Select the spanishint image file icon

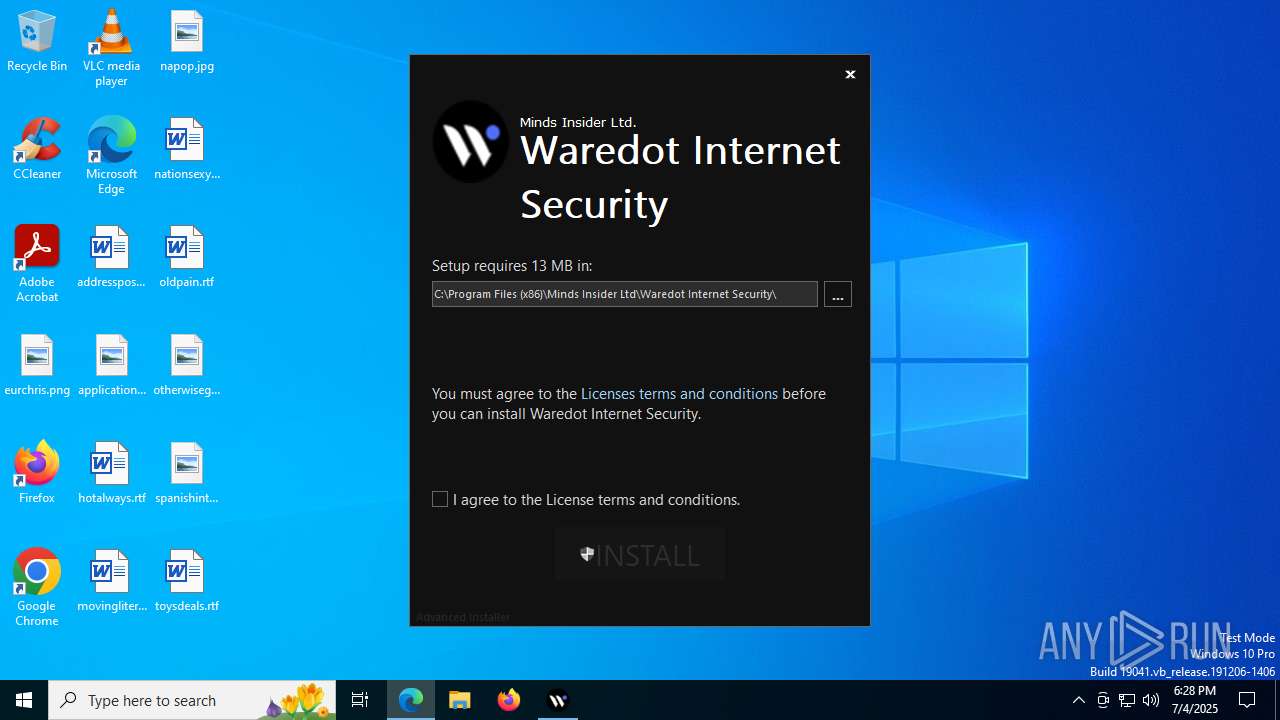(x=187, y=474)
